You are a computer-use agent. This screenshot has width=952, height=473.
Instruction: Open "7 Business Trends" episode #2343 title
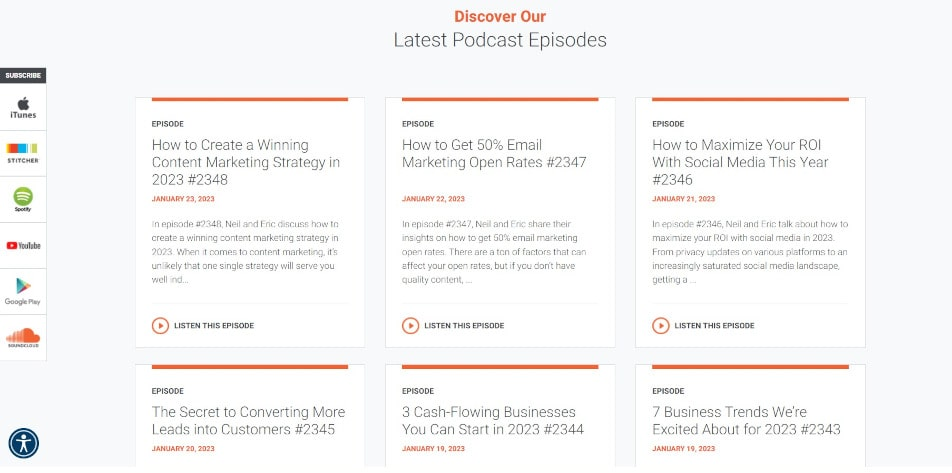click(x=746, y=421)
